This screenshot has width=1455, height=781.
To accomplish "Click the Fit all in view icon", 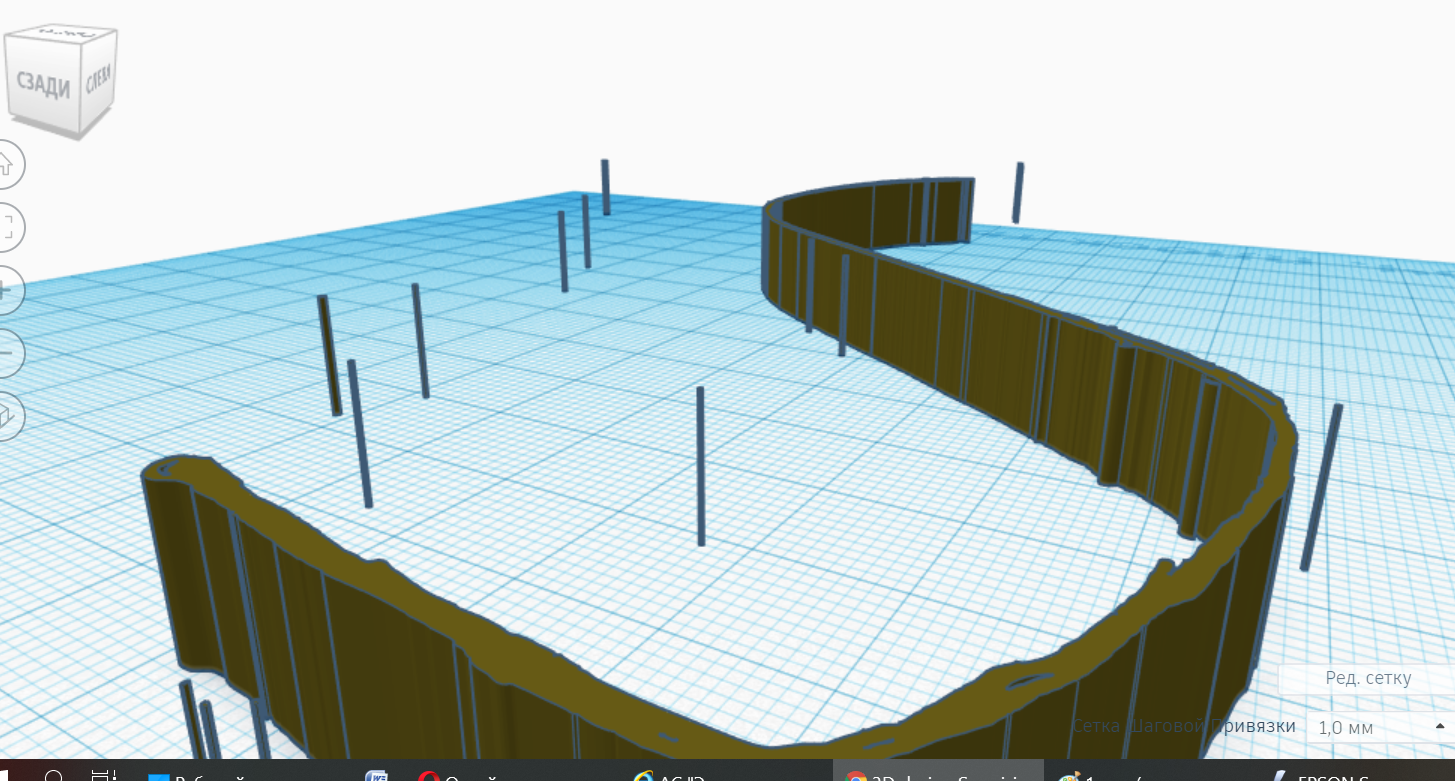I will coord(6,226).
